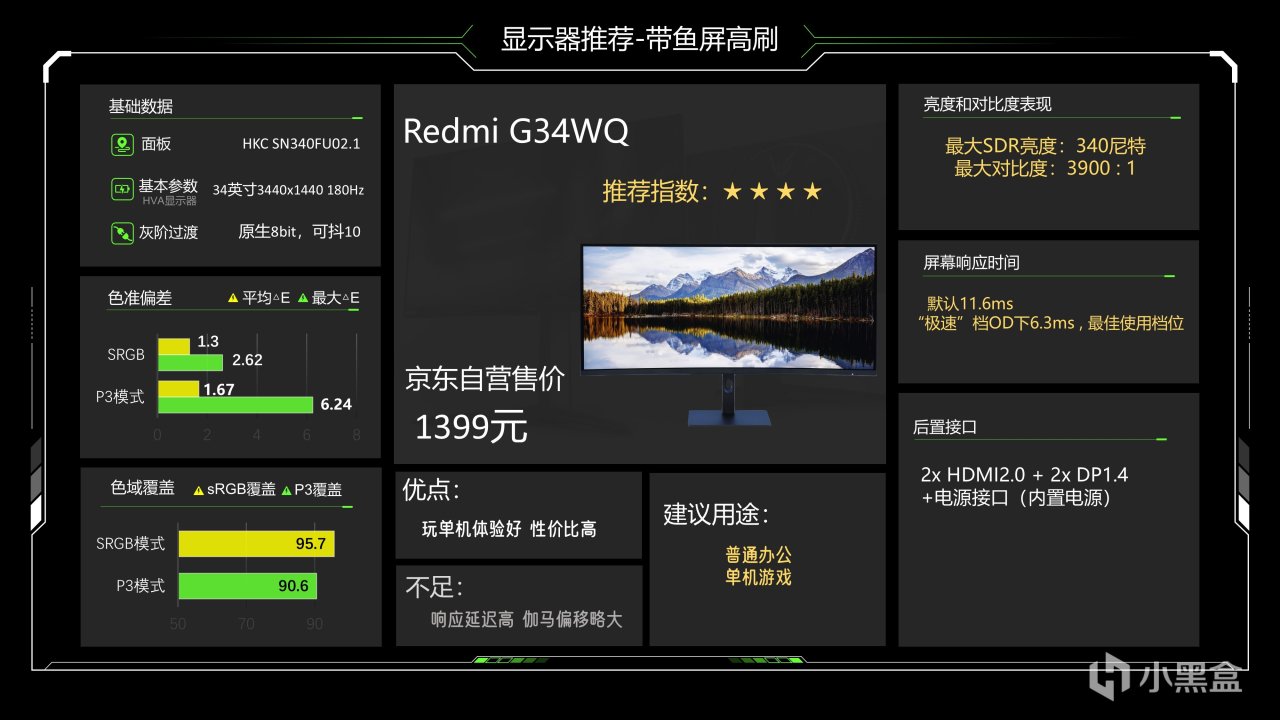Click the text 响应延迟高 伽马偏移略大
The width and height of the screenshot is (1280, 720).
click(527, 620)
